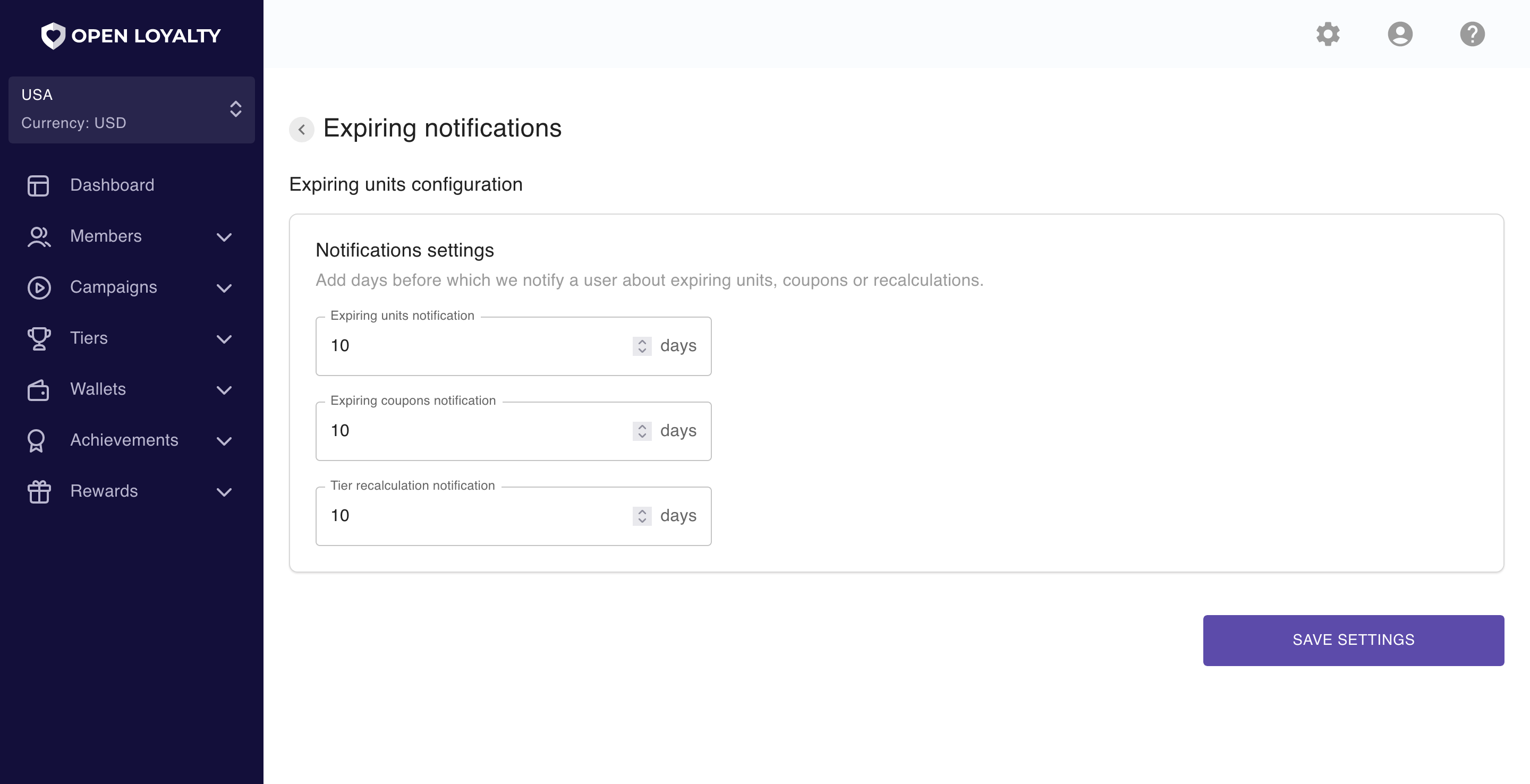The image size is (1530, 784).
Task: Go back using the arrow beside Expiring notifications
Action: 302,129
